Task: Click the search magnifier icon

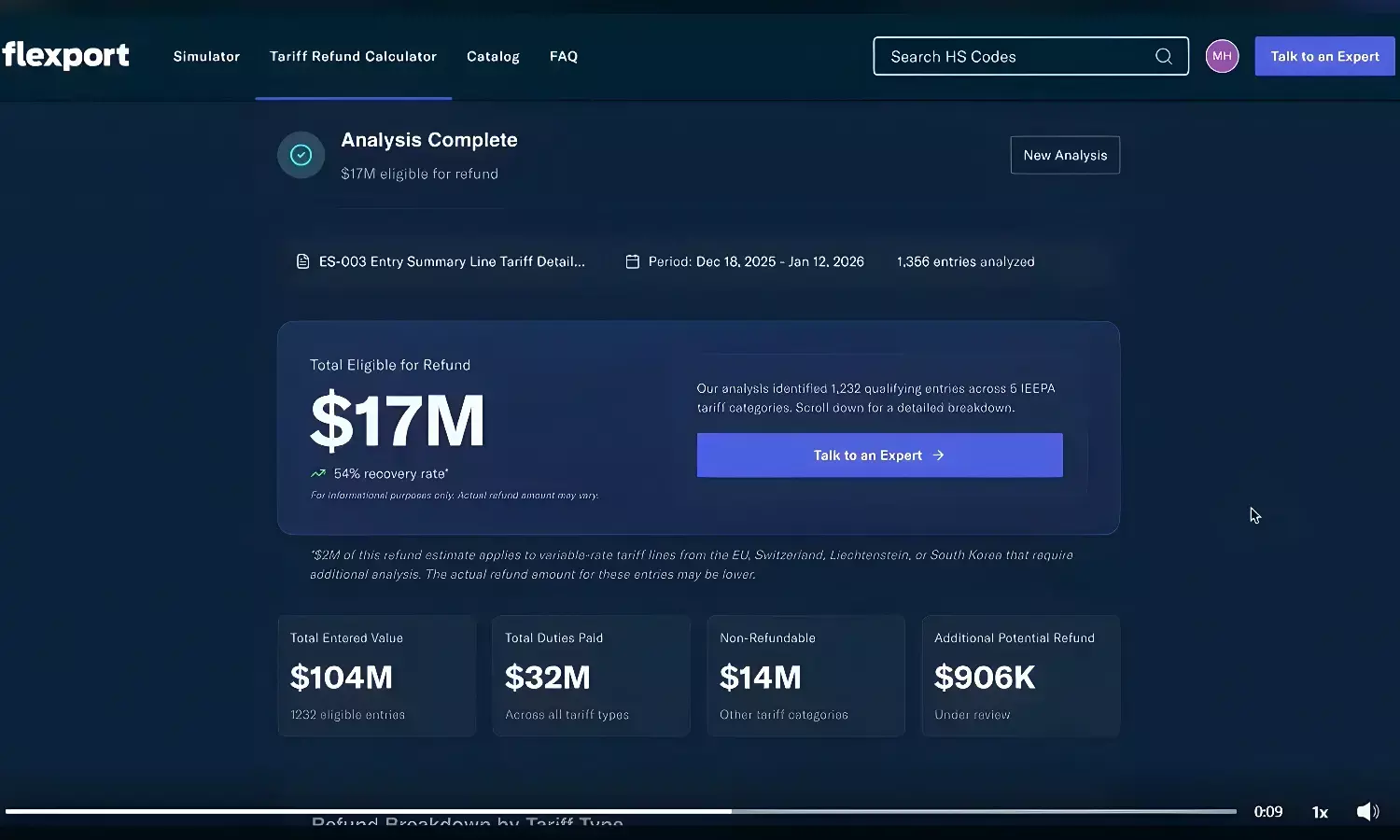Action: coord(1164,57)
